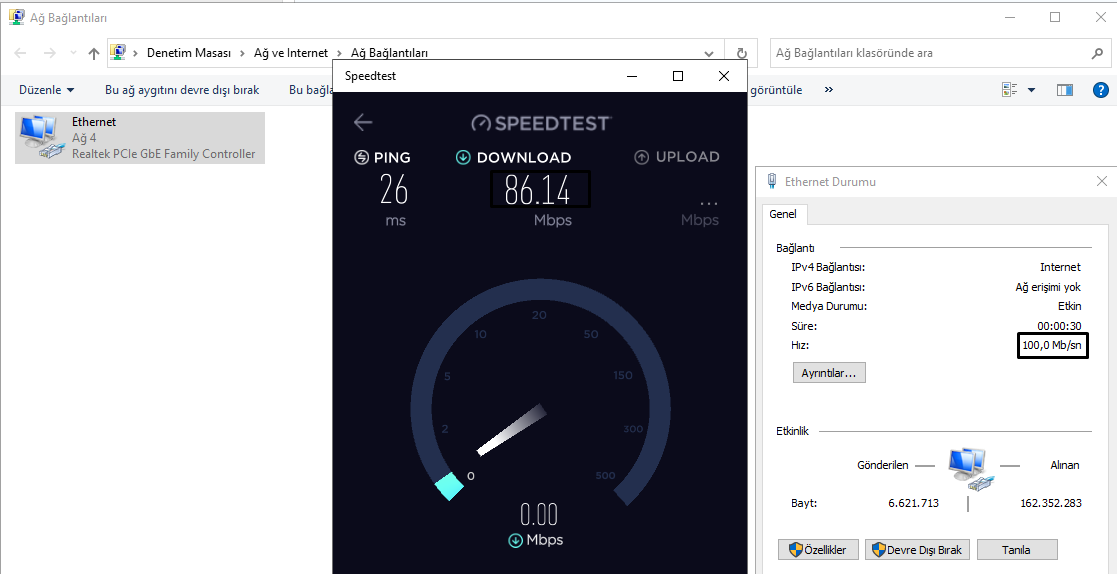The image size is (1117, 574).
Task: Click Explorer forward navigation arrow
Action: tap(49, 53)
